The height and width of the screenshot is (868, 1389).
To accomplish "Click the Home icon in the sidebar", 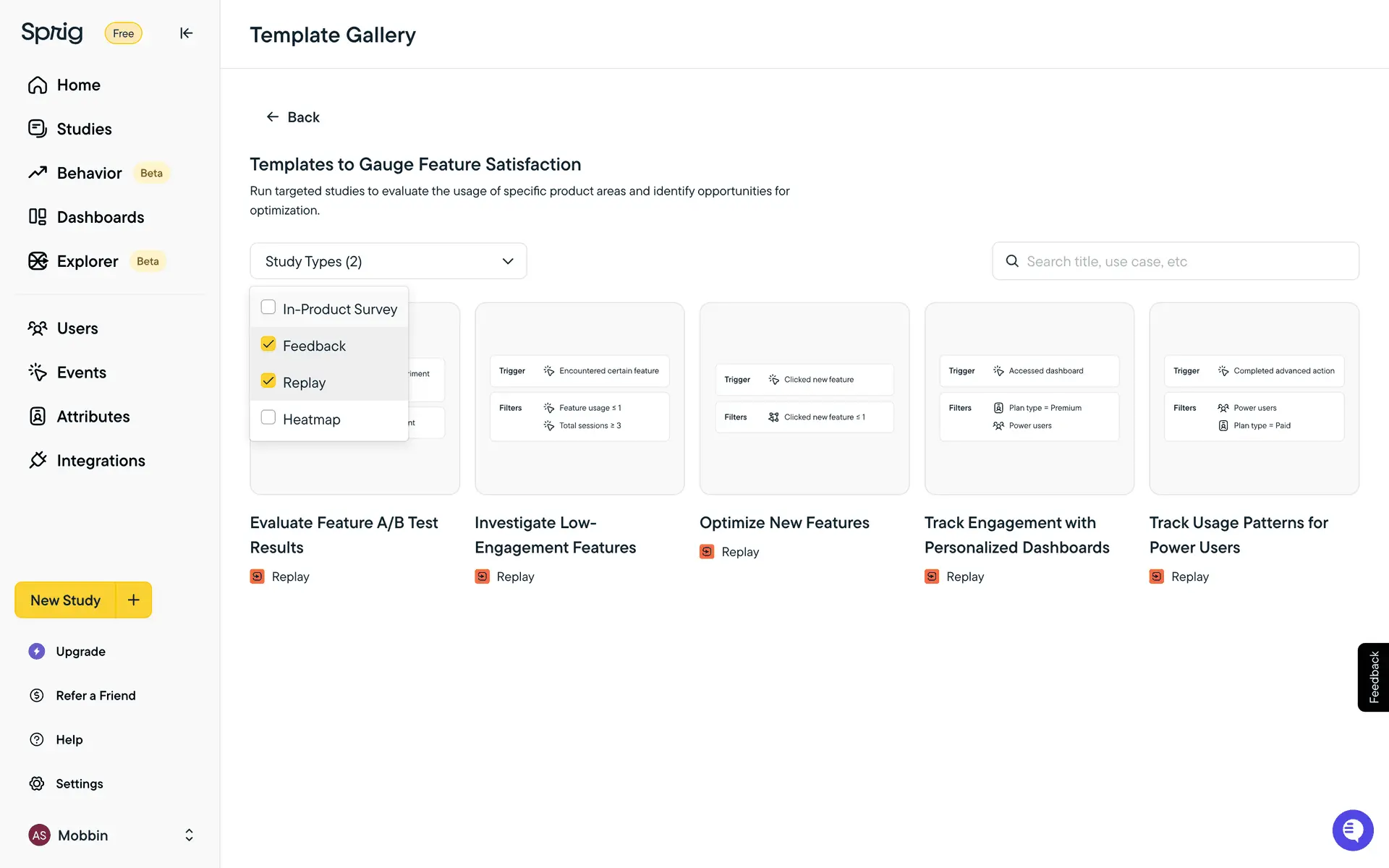I will (x=38, y=85).
